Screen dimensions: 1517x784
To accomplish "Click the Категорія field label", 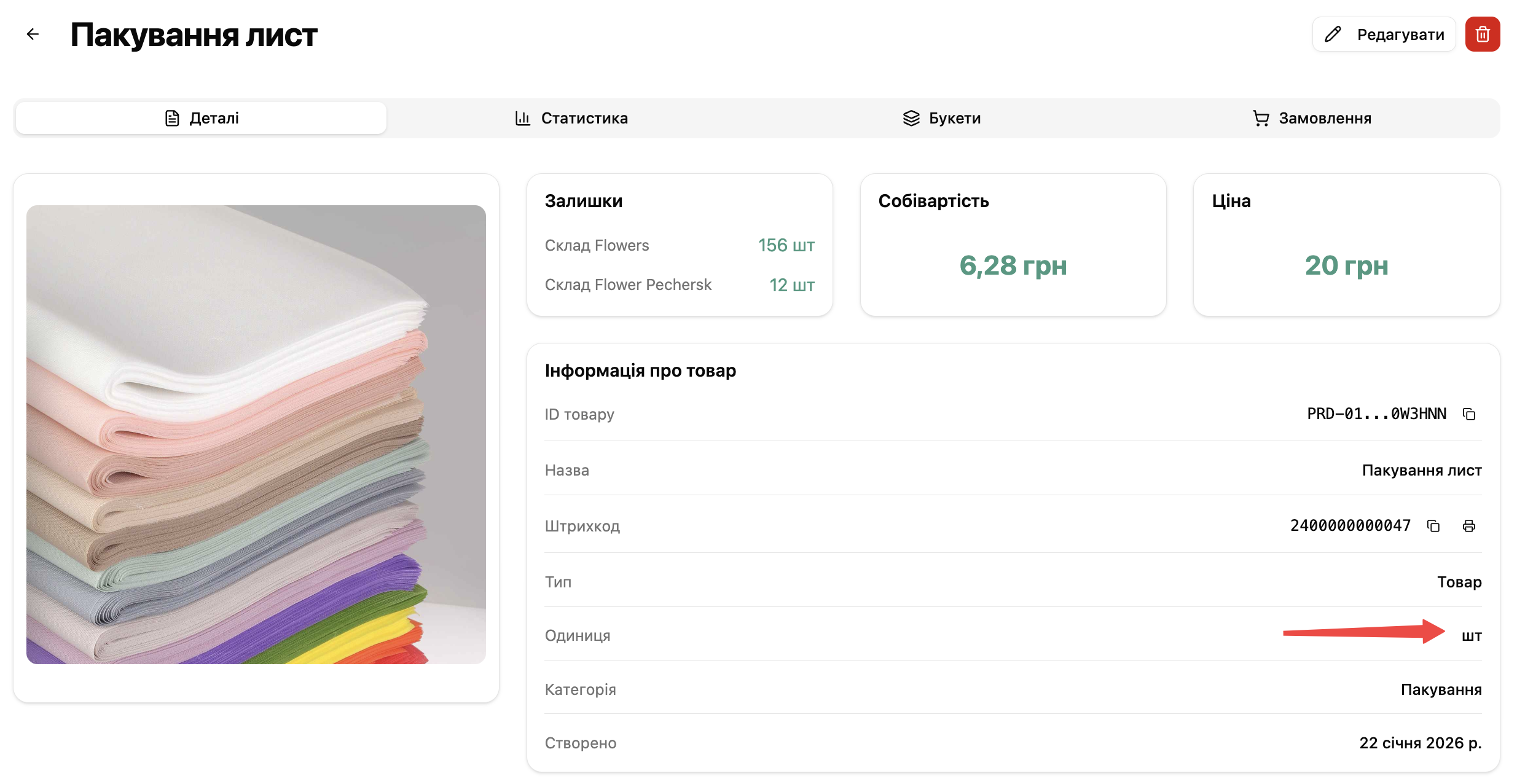I will (581, 689).
